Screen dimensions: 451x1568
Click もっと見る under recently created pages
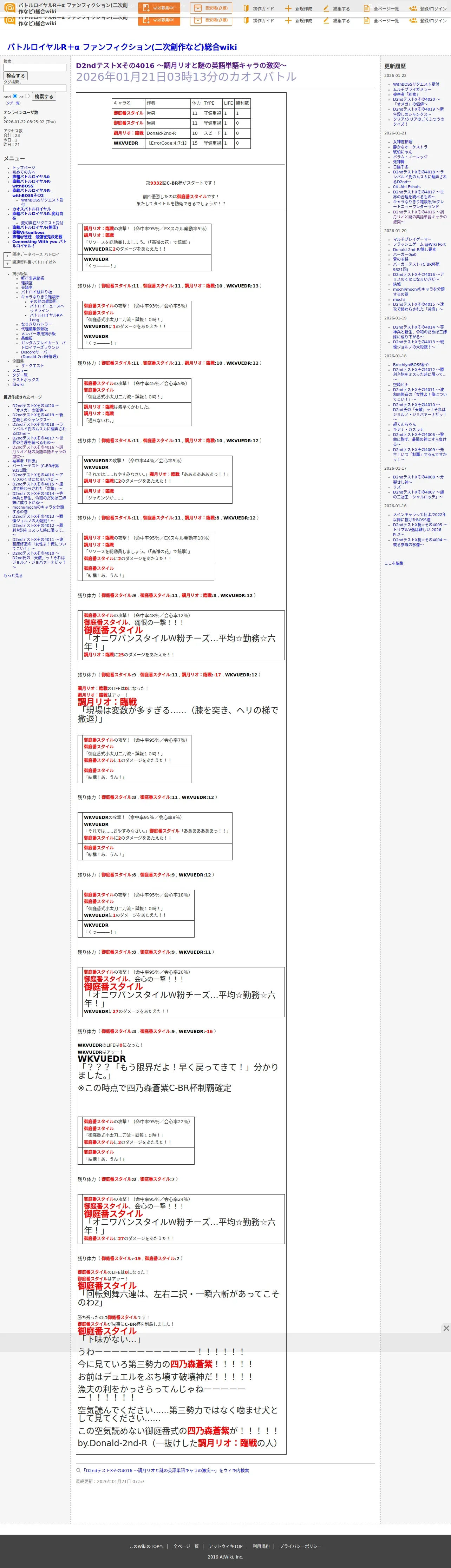[x=13, y=575]
